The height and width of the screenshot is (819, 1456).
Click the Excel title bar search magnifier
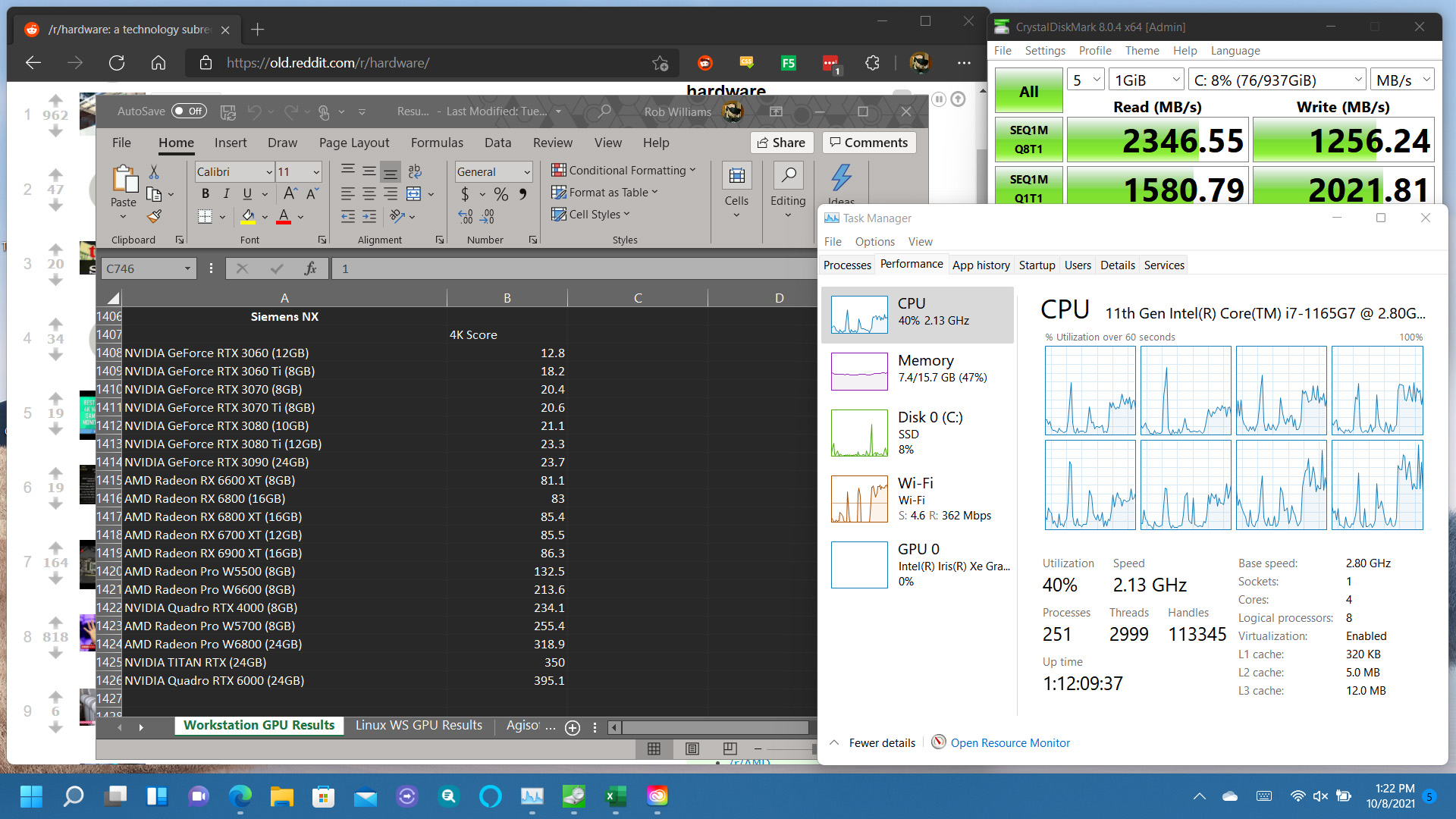[604, 111]
